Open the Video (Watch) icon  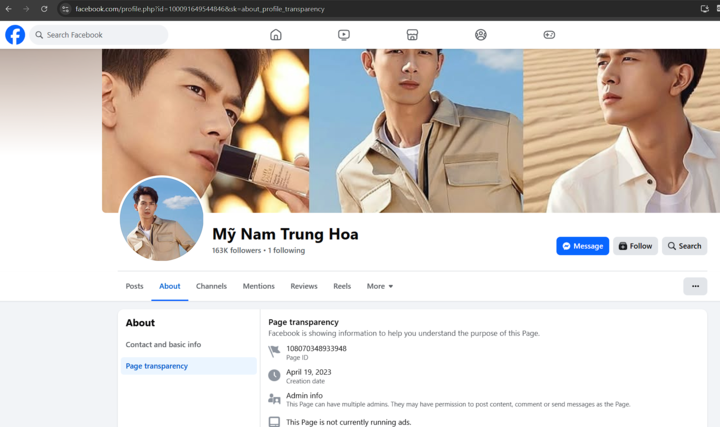[x=344, y=35]
